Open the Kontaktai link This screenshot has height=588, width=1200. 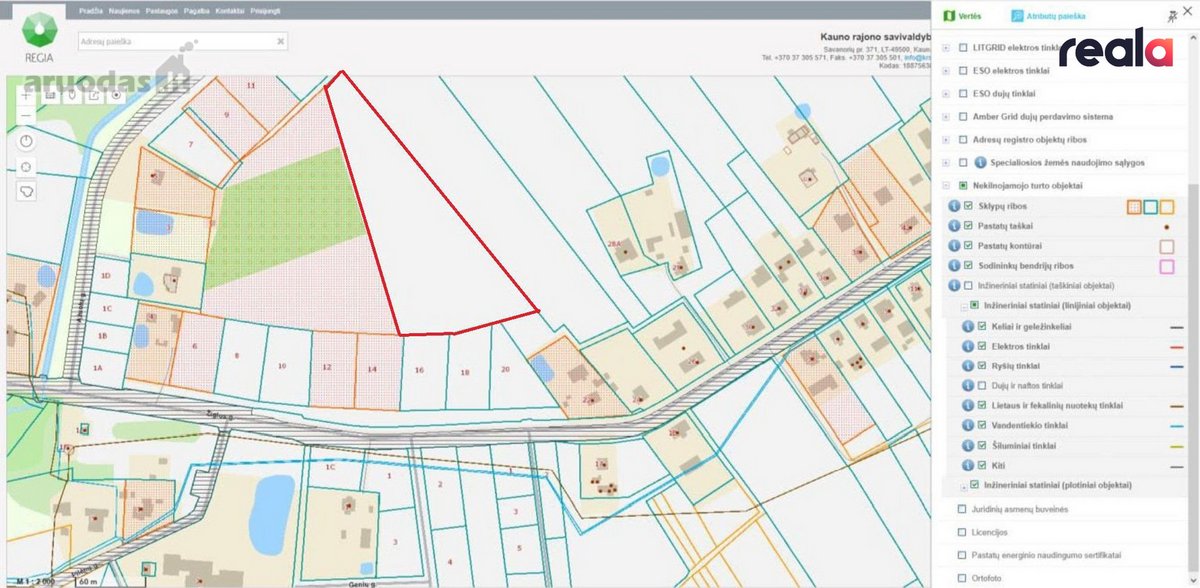[230, 9]
